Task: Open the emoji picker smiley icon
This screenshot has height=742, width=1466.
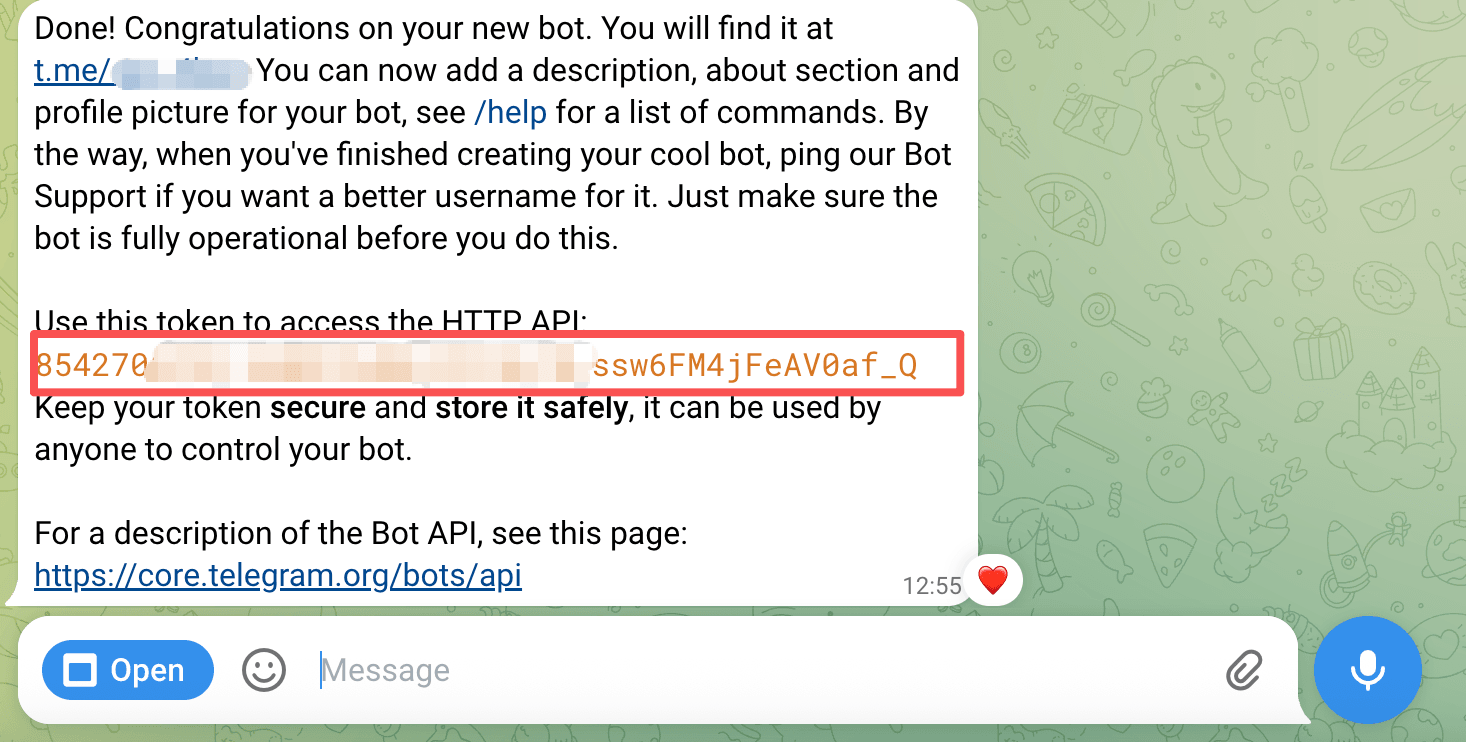Action: 264,670
